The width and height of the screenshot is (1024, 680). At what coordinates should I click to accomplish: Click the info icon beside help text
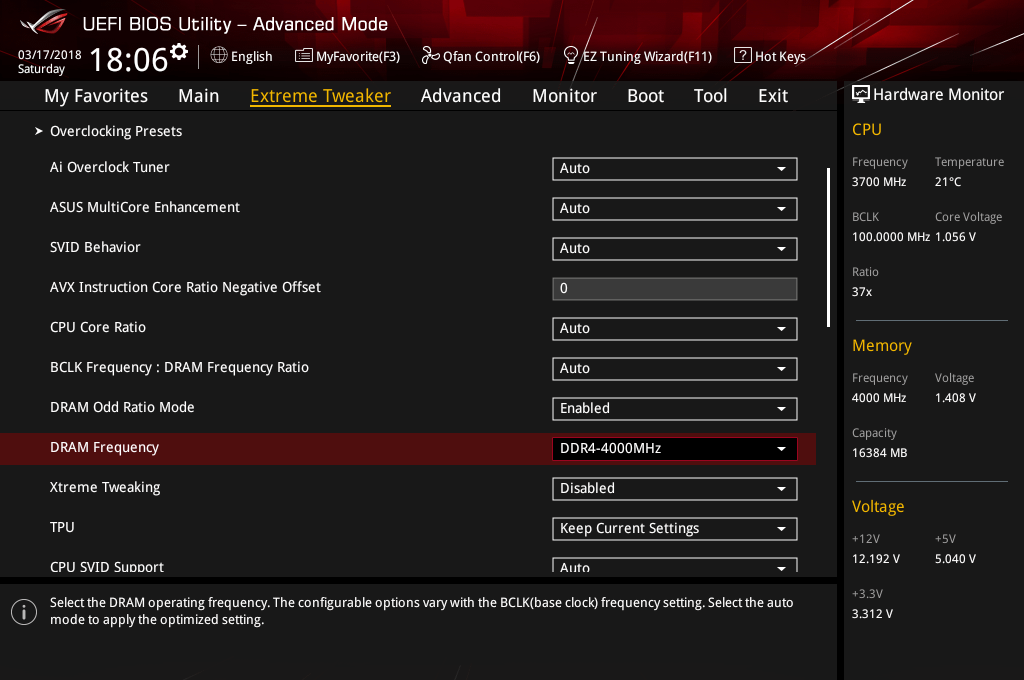pos(24,612)
